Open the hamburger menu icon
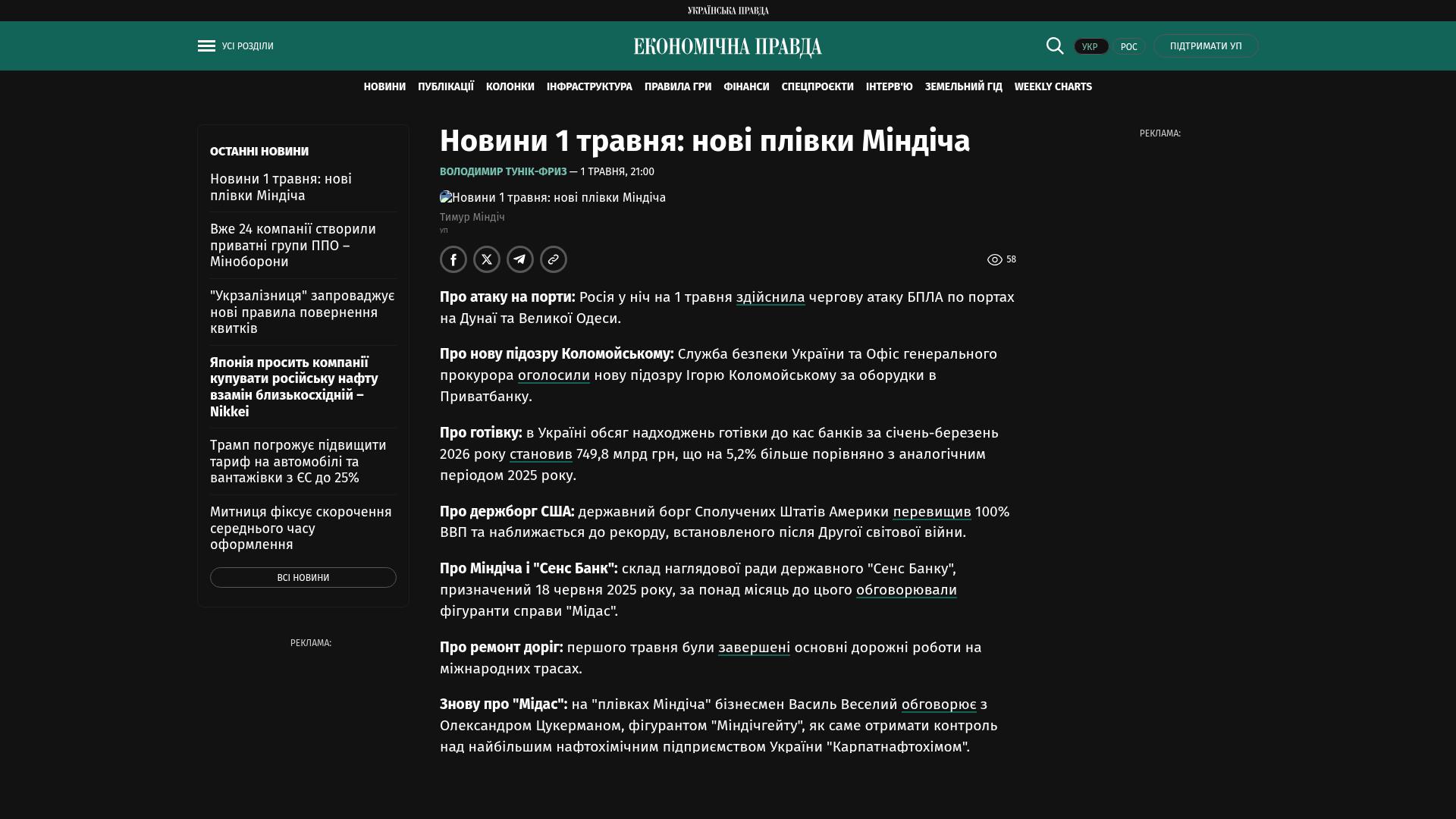Screen dimensions: 1456x819 pos(206,46)
